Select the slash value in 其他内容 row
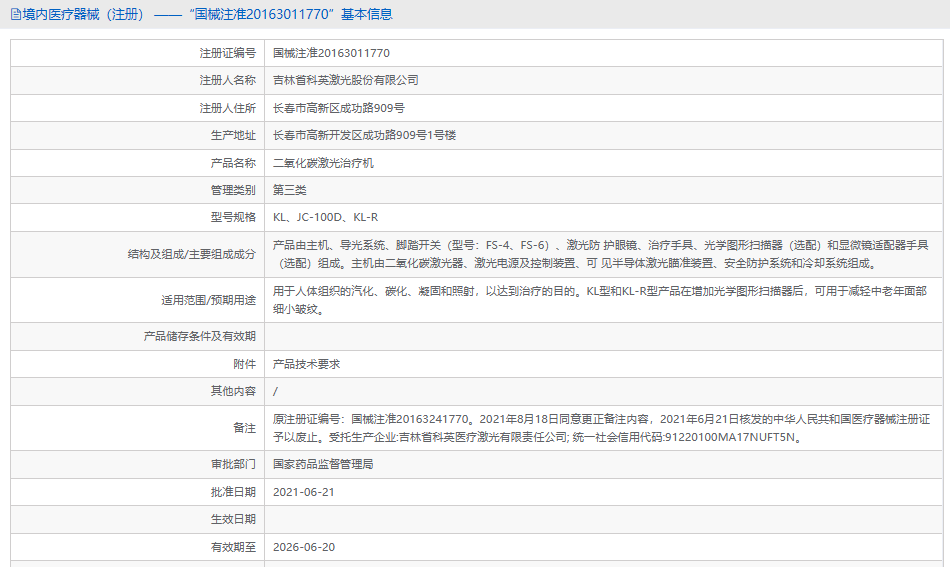Image resolution: width=950 pixels, height=567 pixels. [x=276, y=391]
